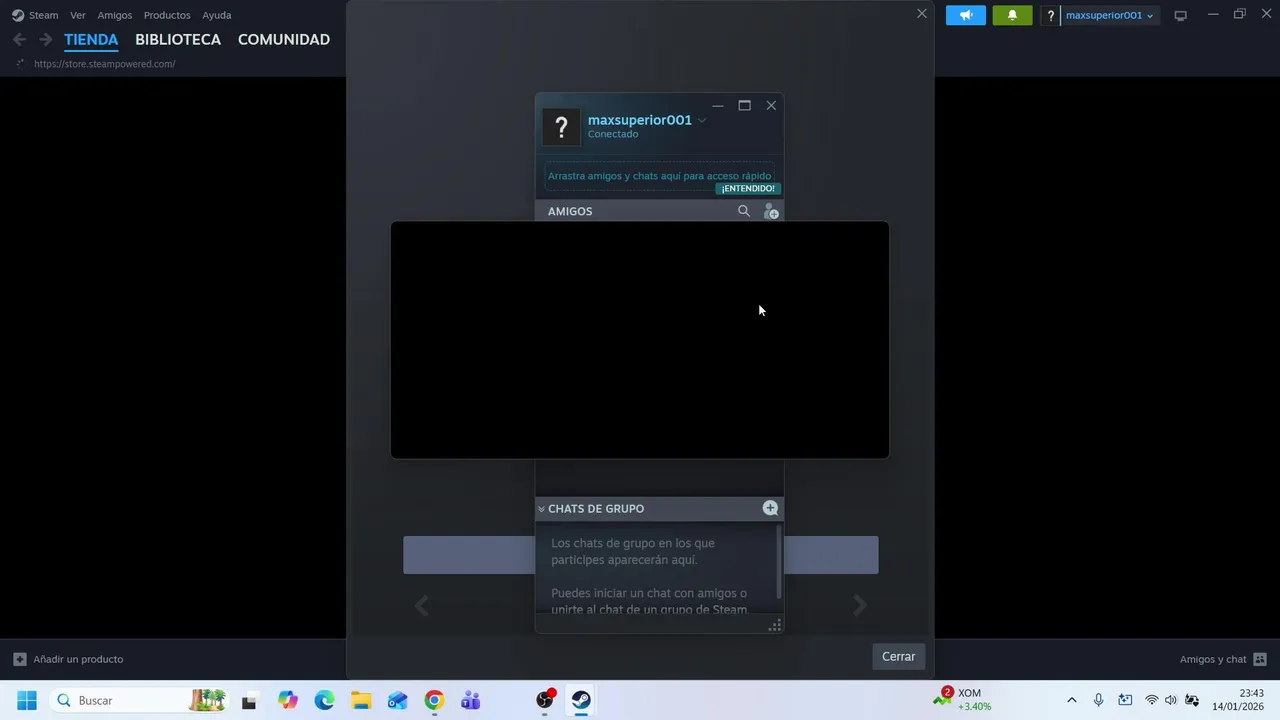Viewport: 1280px width, 720px height.
Task: Click the resize grip of friends window
Action: [774, 625]
